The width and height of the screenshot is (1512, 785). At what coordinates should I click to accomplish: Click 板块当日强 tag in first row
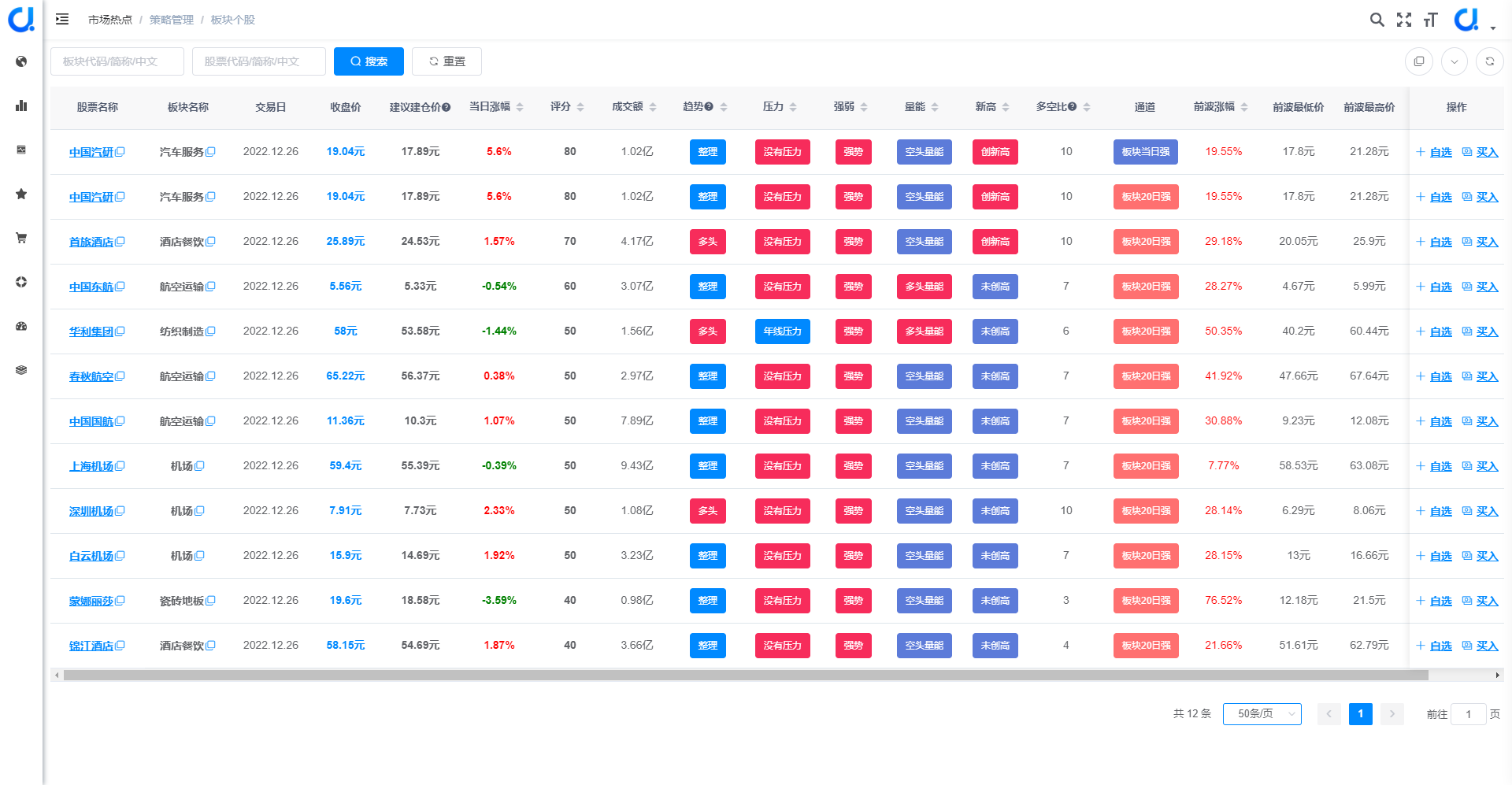click(1146, 152)
